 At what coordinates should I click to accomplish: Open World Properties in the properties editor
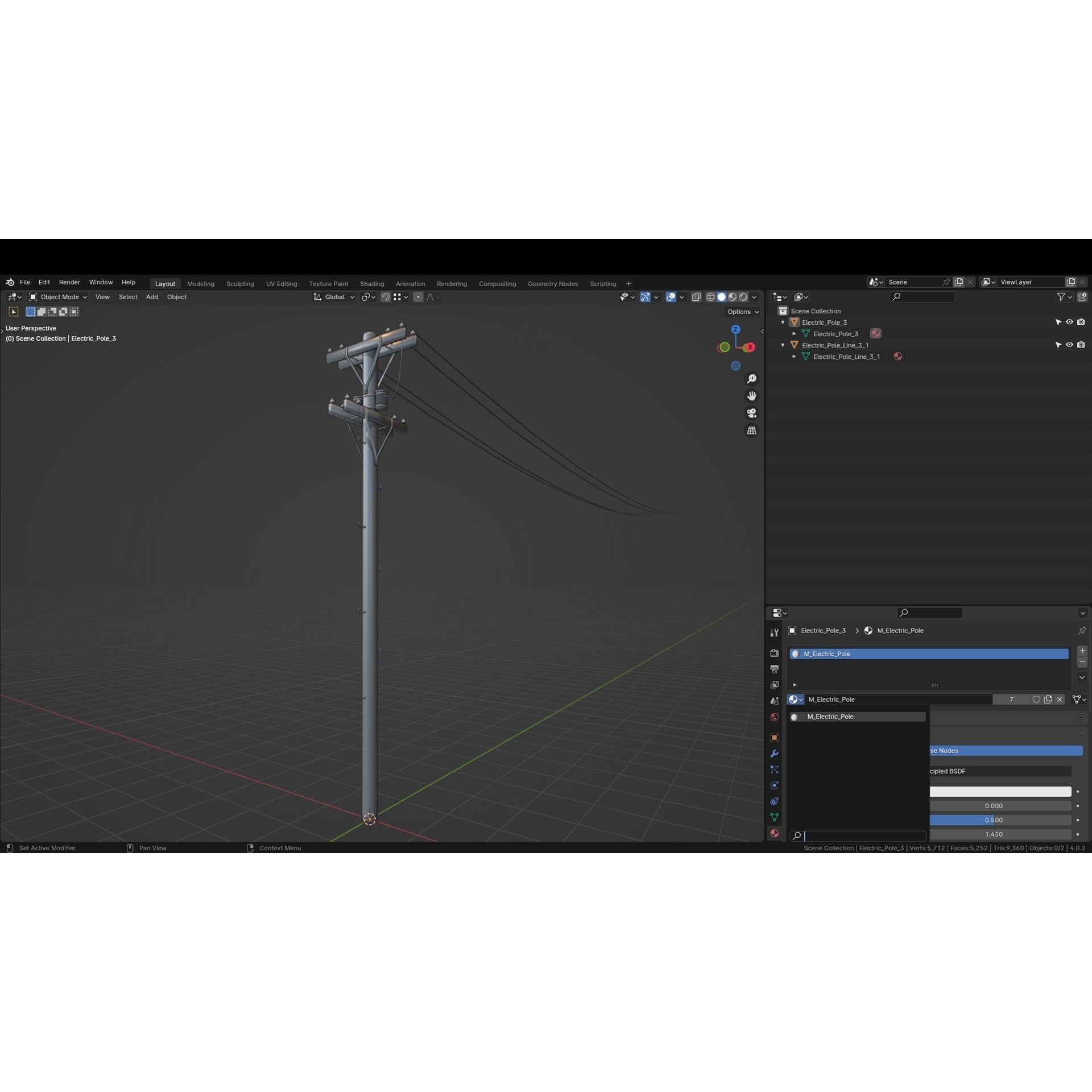tap(775, 717)
